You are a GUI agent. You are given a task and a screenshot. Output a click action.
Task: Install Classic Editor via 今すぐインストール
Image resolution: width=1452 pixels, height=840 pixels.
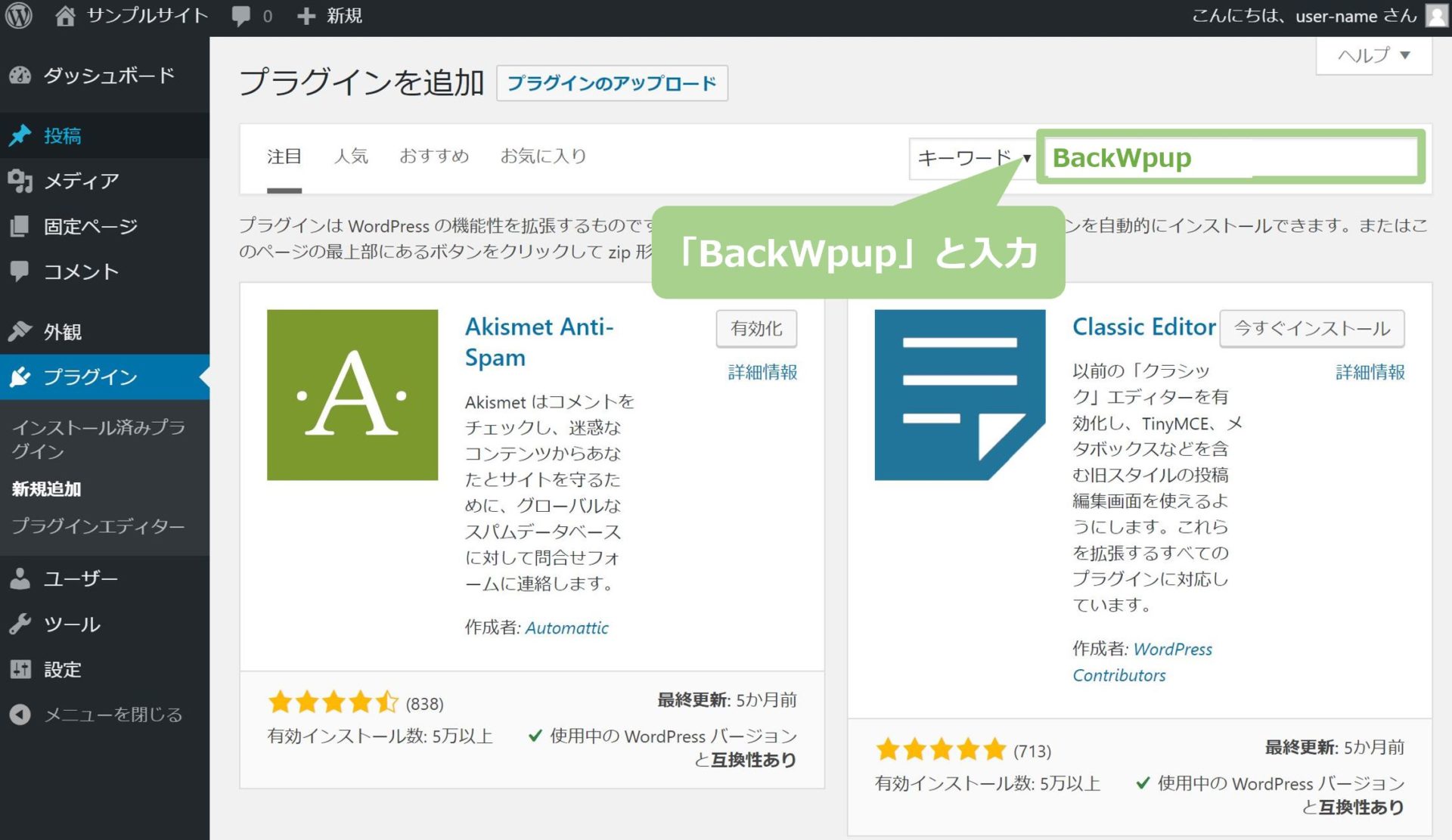point(1311,328)
